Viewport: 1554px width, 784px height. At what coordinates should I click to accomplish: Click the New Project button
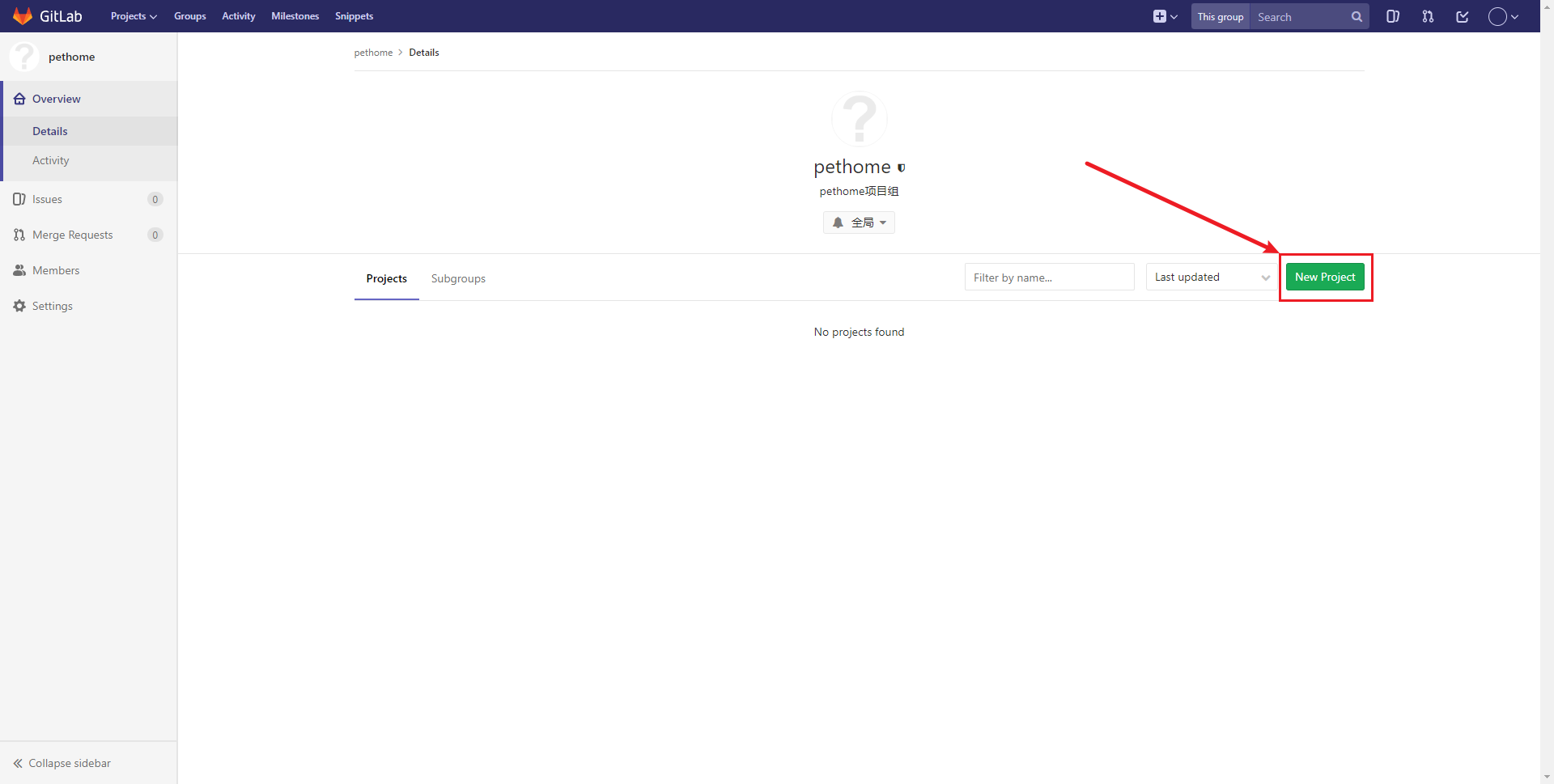click(1325, 277)
